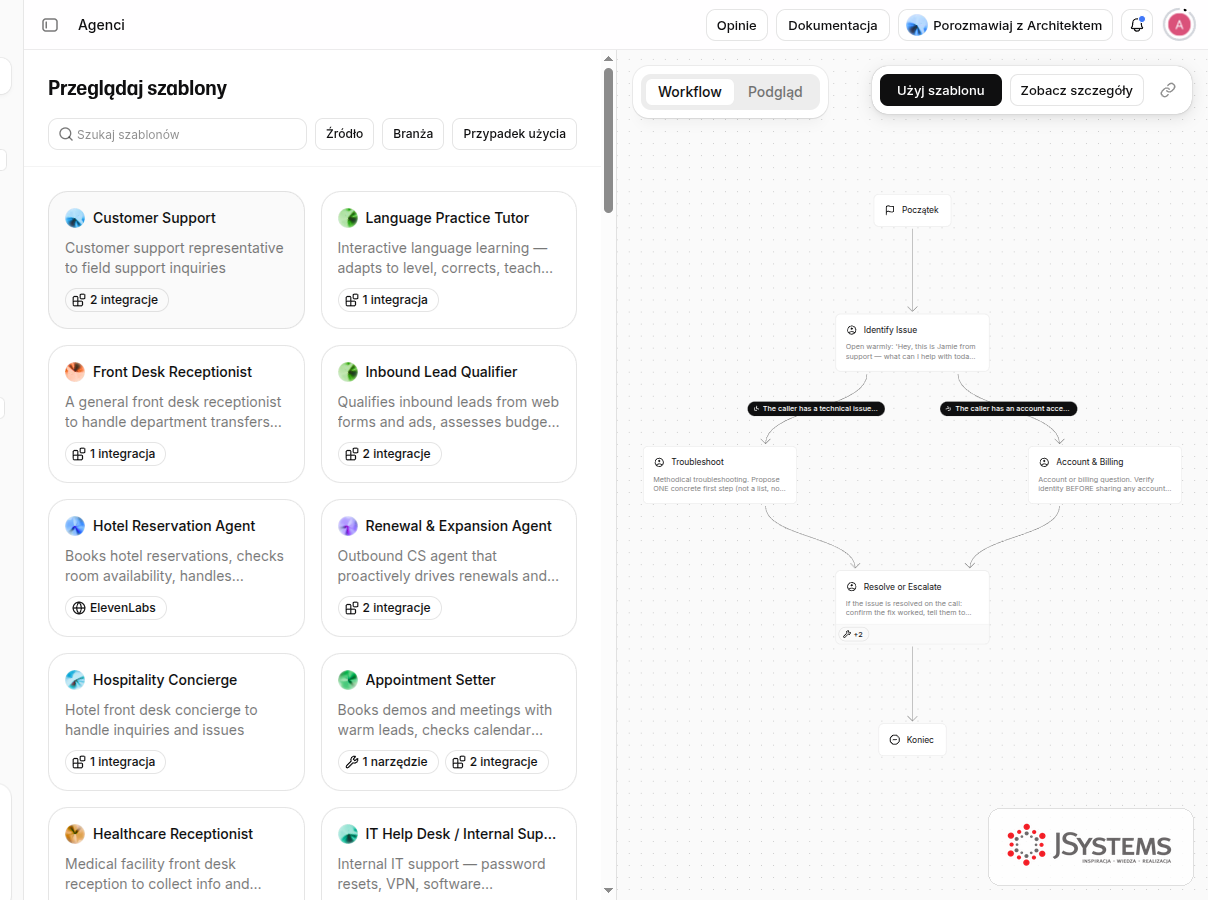Click the Renewal & Expansion Agent avatar icon

[348, 526]
